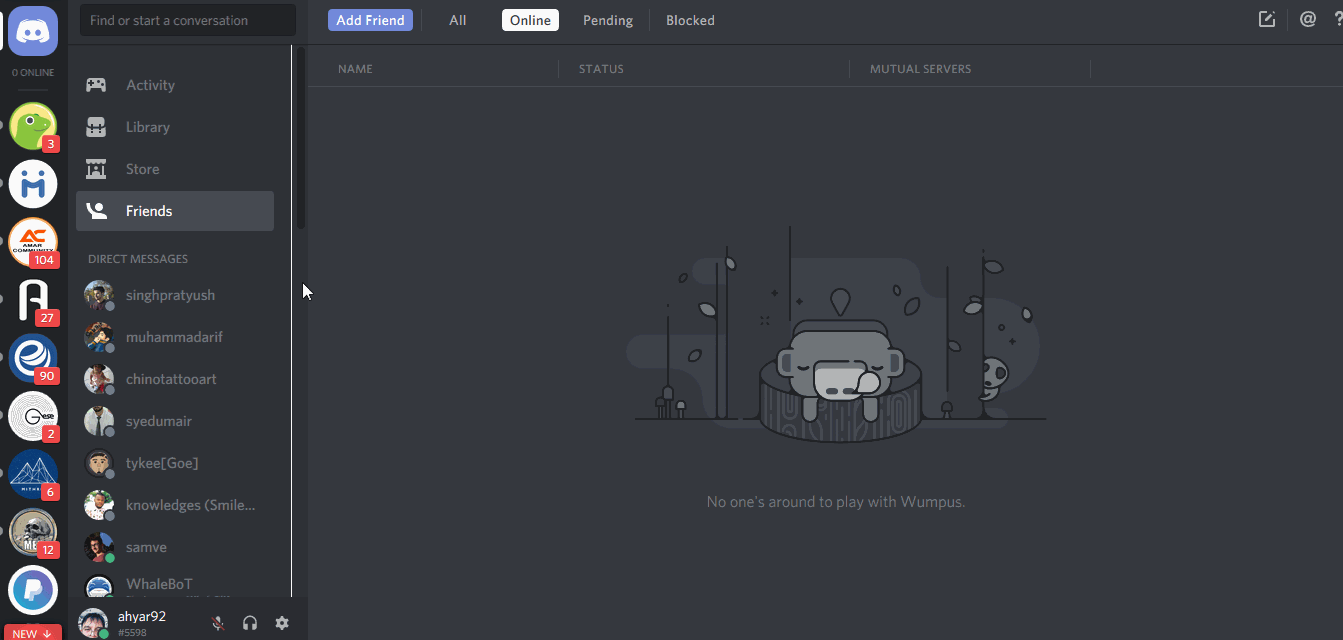Switch to the Blocked users tab
Image resolution: width=1343 pixels, height=640 pixels.
(690, 20)
